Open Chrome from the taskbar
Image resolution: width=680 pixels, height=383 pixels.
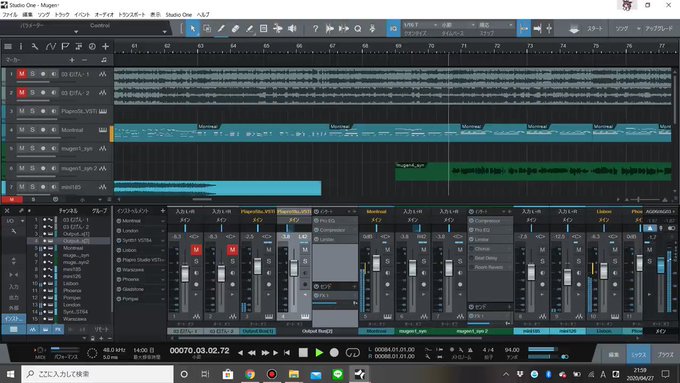pos(250,374)
